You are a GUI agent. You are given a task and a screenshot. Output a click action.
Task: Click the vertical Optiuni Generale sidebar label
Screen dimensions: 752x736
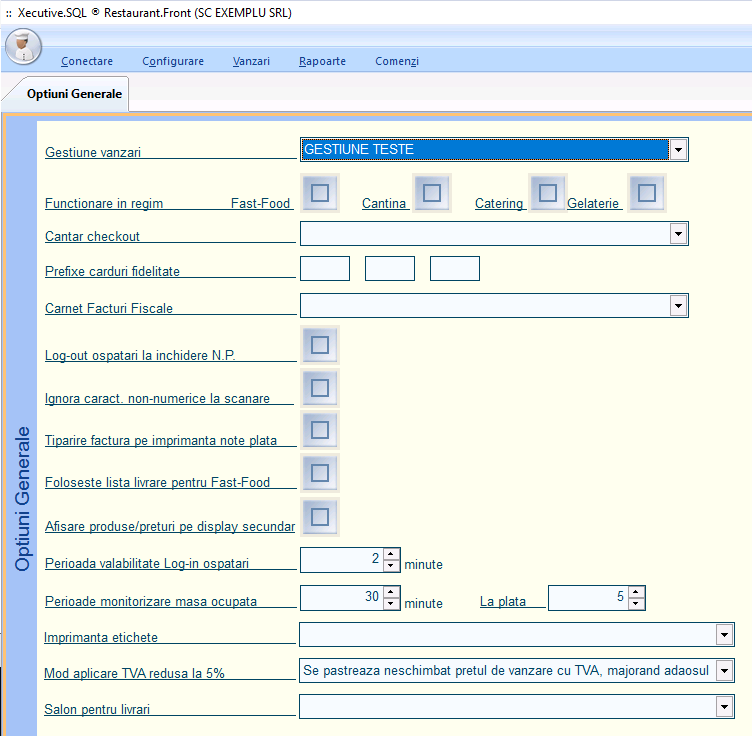[x=22, y=499]
